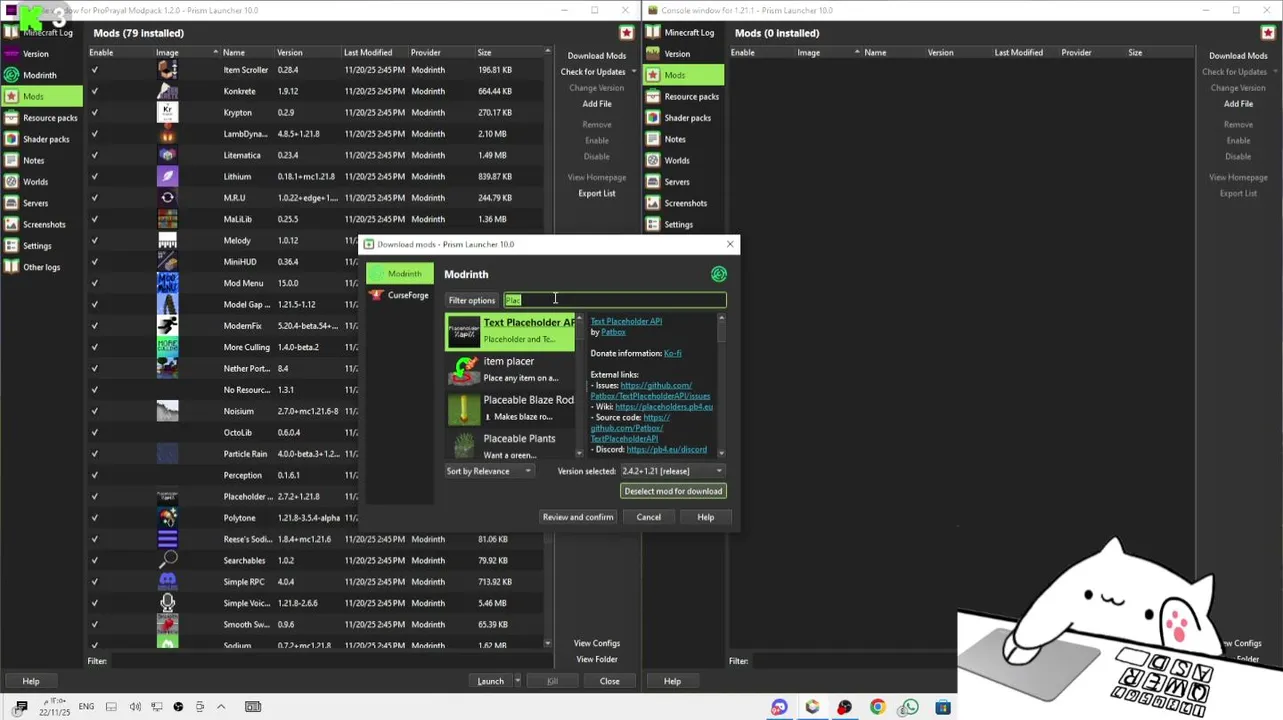
Task: Click star icon at top of ProPrayal window
Action: pyautogui.click(x=626, y=33)
